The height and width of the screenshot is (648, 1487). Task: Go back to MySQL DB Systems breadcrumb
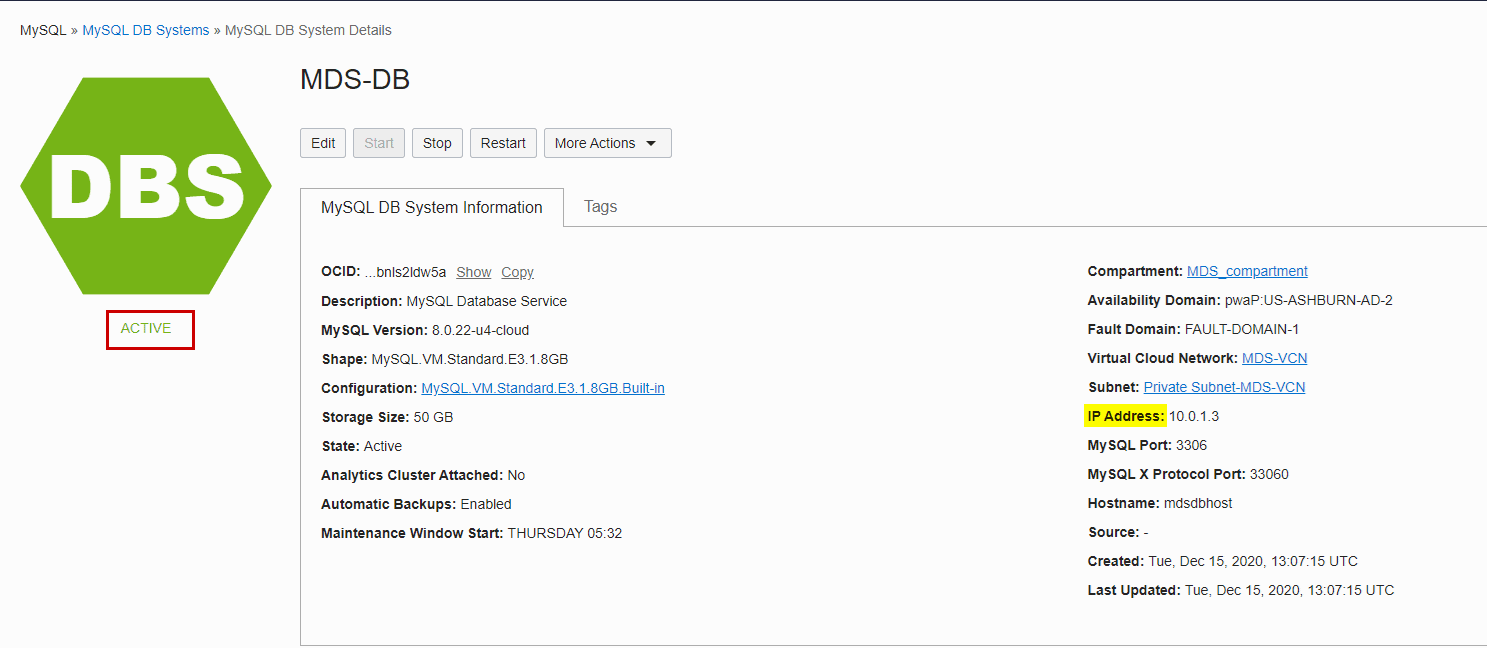pyautogui.click(x=145, y=29)
